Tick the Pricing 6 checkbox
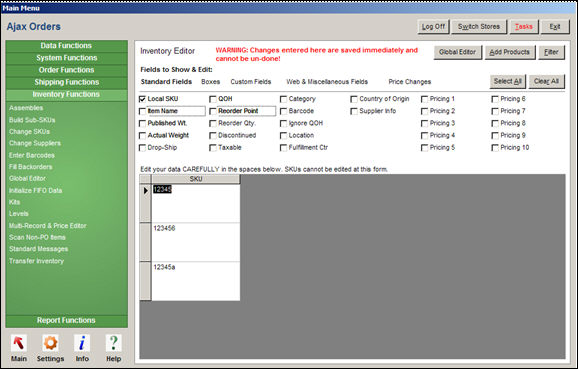This screenshot has width=578, height=369. [495, 99]
